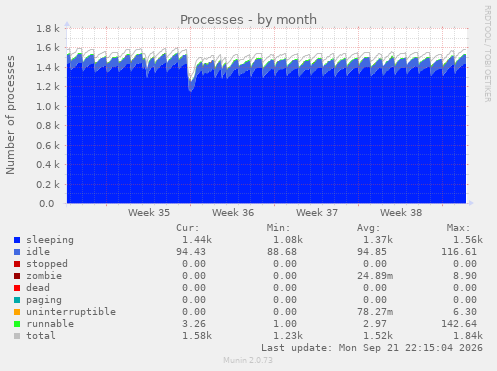Click runnable minimum value 1.00

pos(285,324)
